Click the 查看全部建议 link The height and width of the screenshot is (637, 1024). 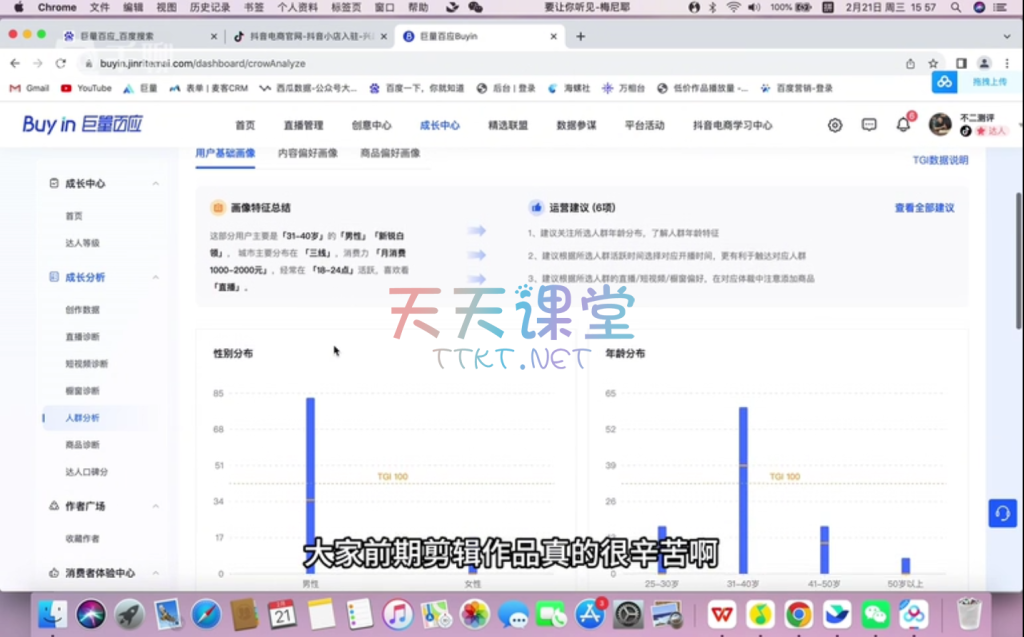924,208
